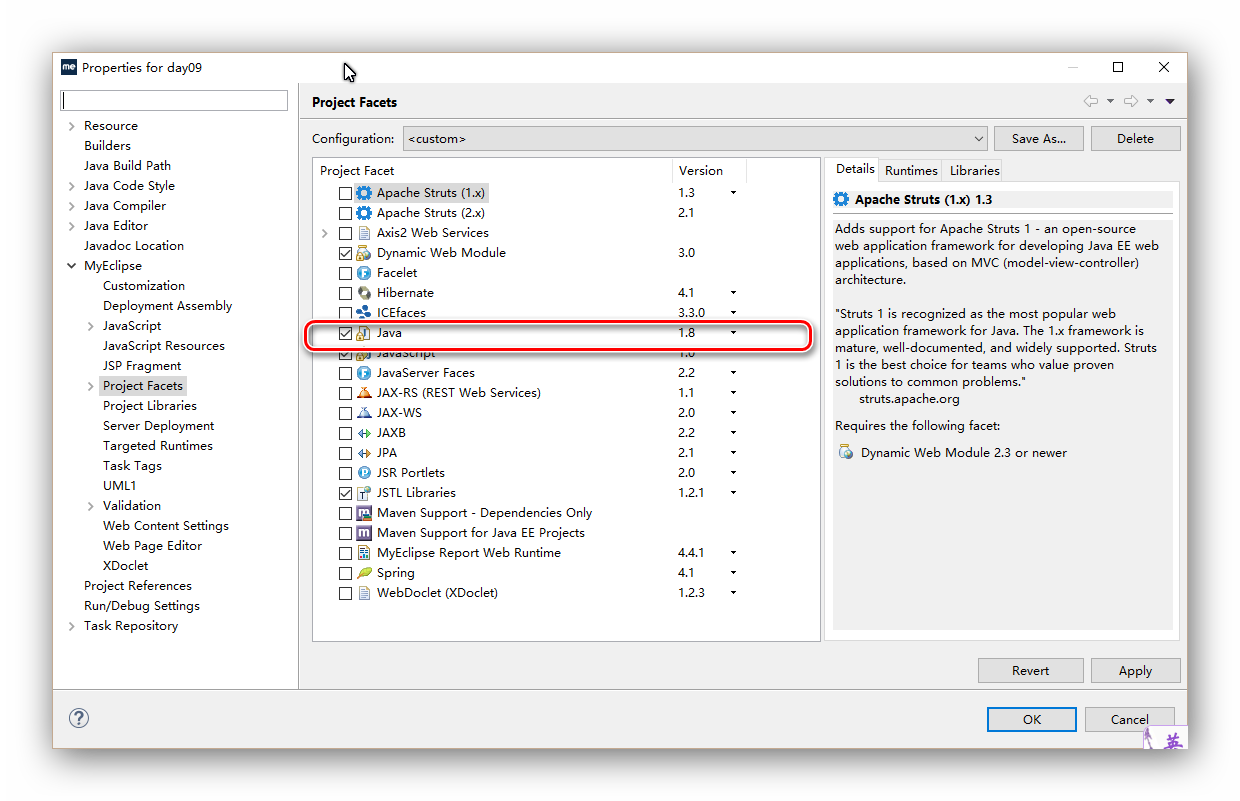Click the ICEfaces facet icon
Image resolution: width=1240 pixels, height=801 pixels.
point(364,313)
